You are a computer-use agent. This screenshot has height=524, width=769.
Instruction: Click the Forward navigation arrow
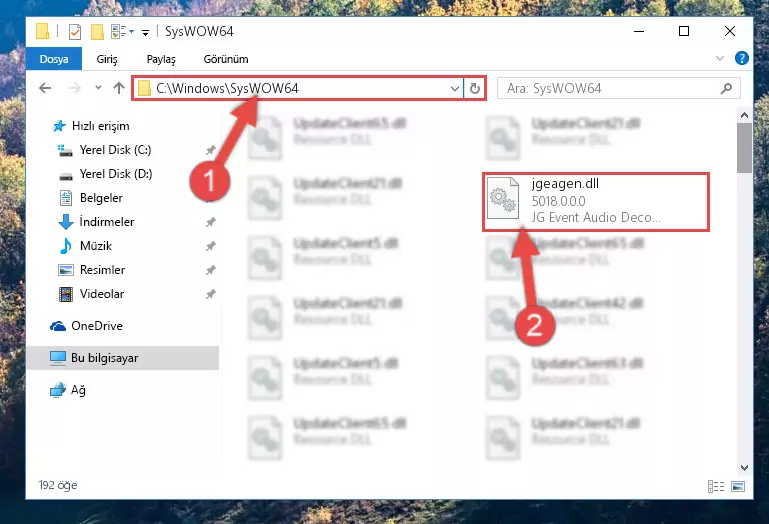point(74,88)
